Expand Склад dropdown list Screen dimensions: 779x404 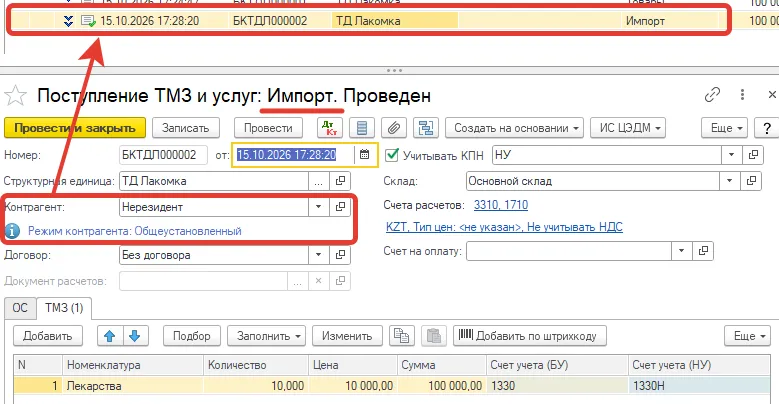click(730, 181)
